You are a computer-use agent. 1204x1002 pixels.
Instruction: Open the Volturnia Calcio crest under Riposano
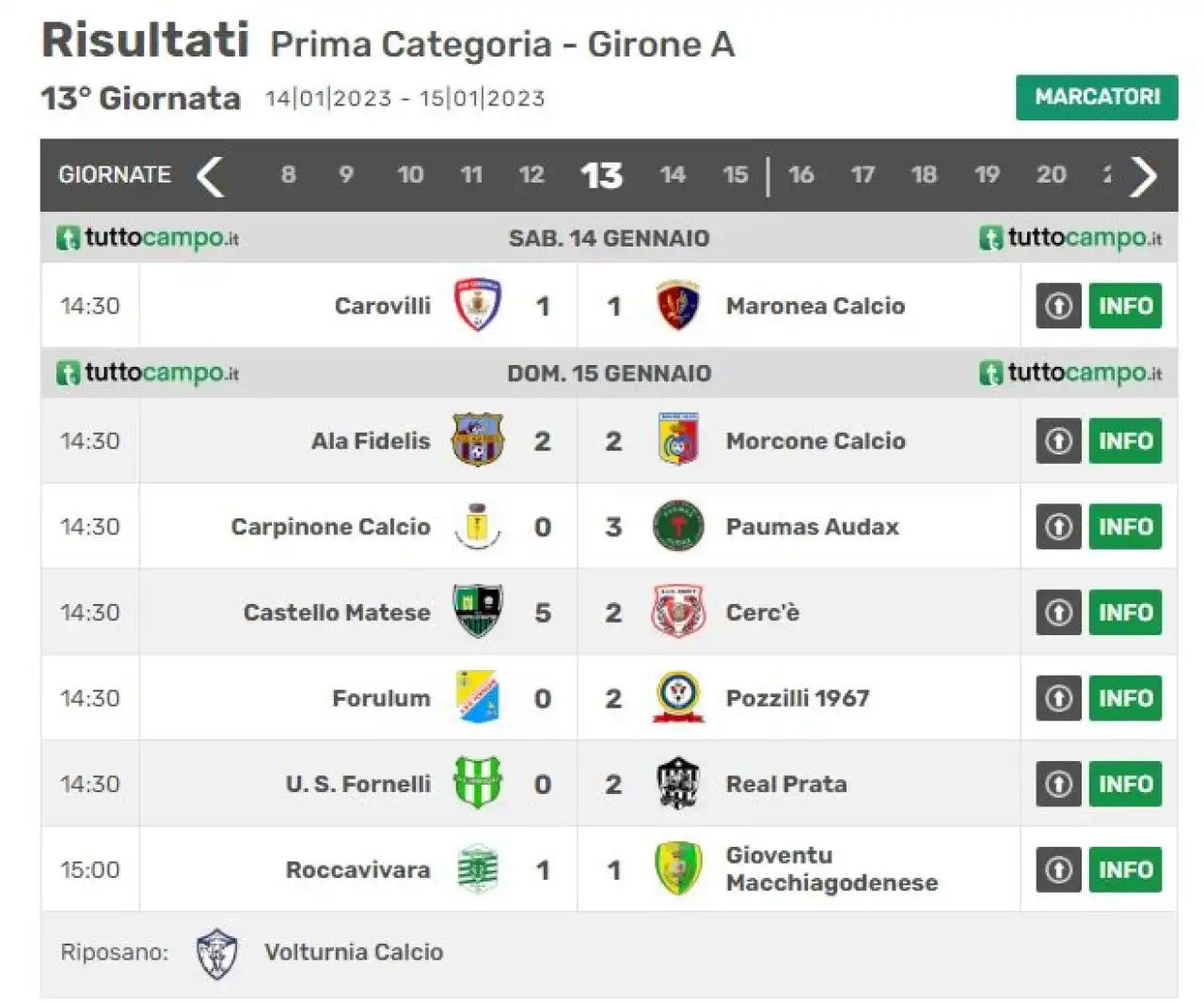(x=216, y=953)
